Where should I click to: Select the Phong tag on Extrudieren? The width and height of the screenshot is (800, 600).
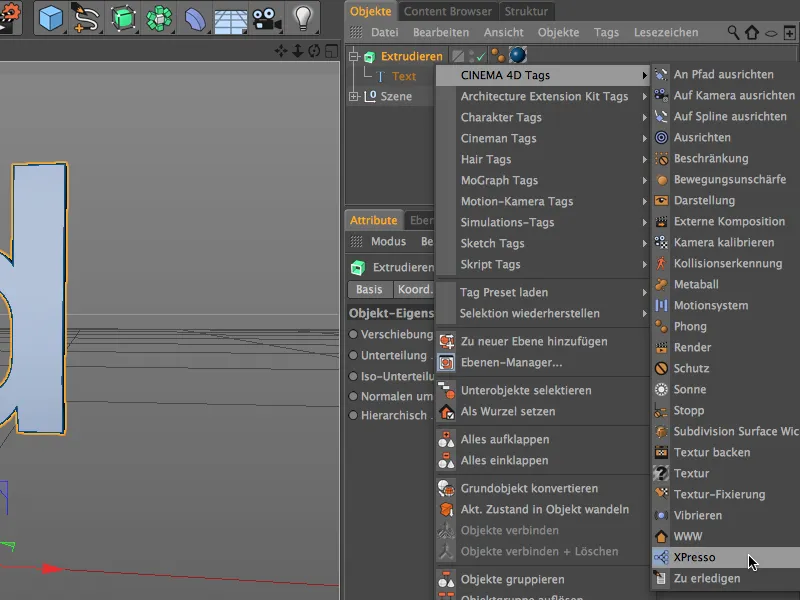point(497,55)
